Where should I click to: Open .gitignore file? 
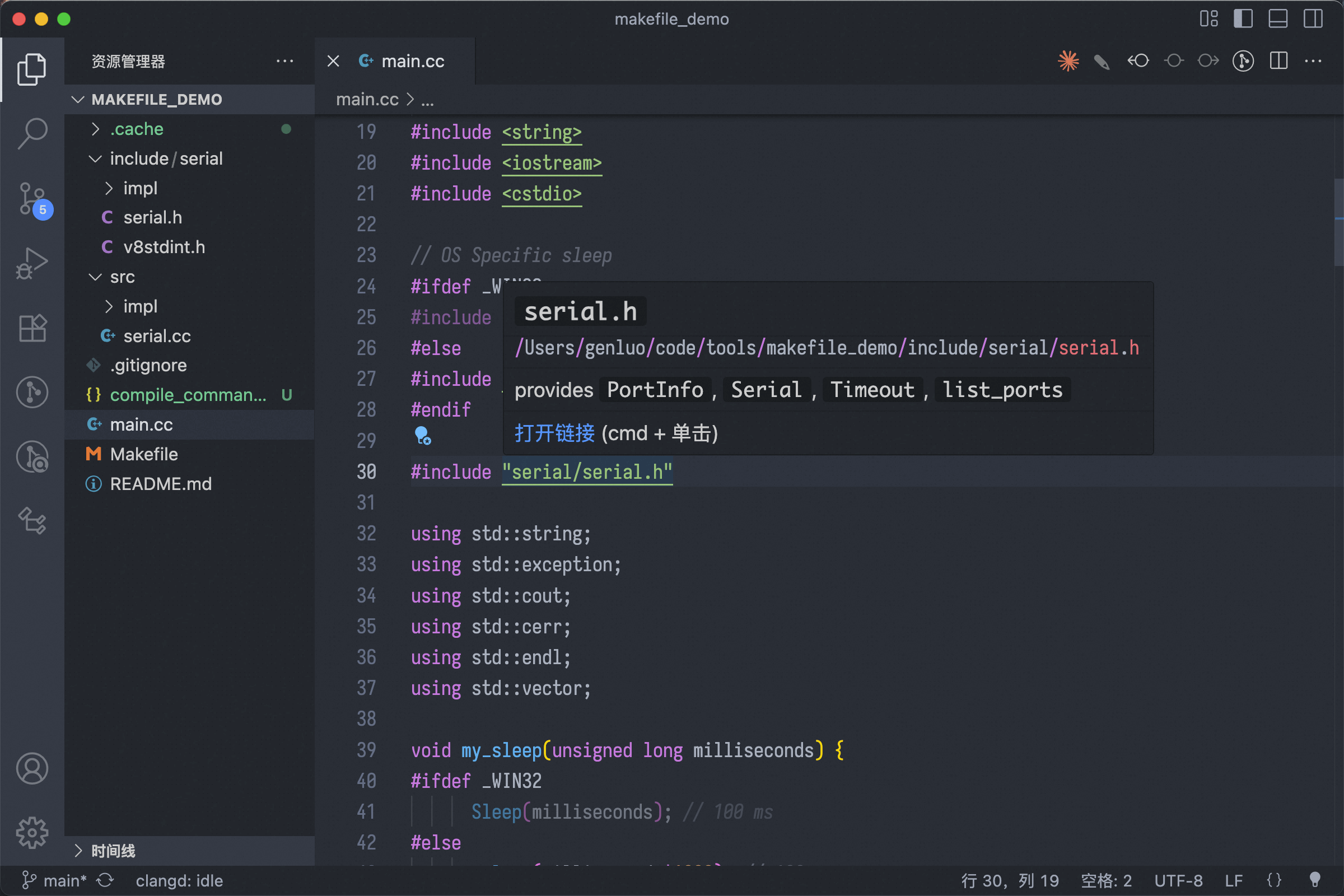tap(189, 366)
